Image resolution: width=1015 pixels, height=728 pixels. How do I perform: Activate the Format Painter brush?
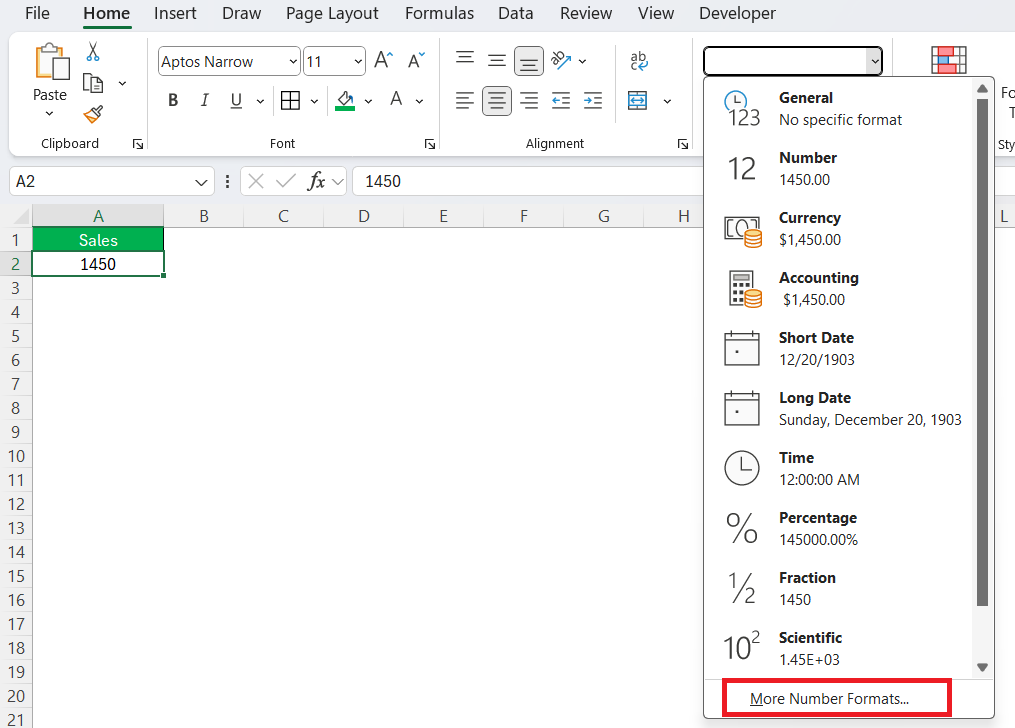coord(93,115)
